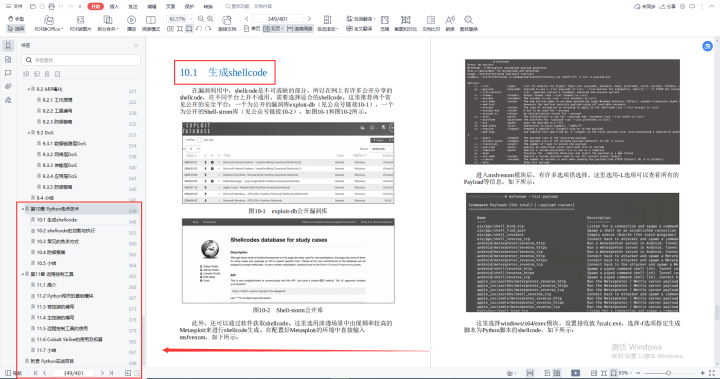Switch to the 保护 tab

pyautogui.click(x=189, y=6)
